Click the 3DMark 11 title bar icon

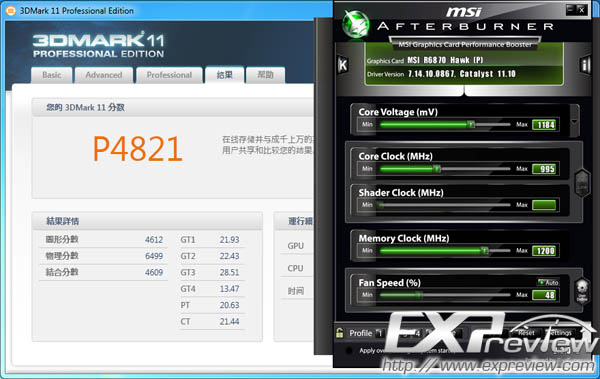11,11
